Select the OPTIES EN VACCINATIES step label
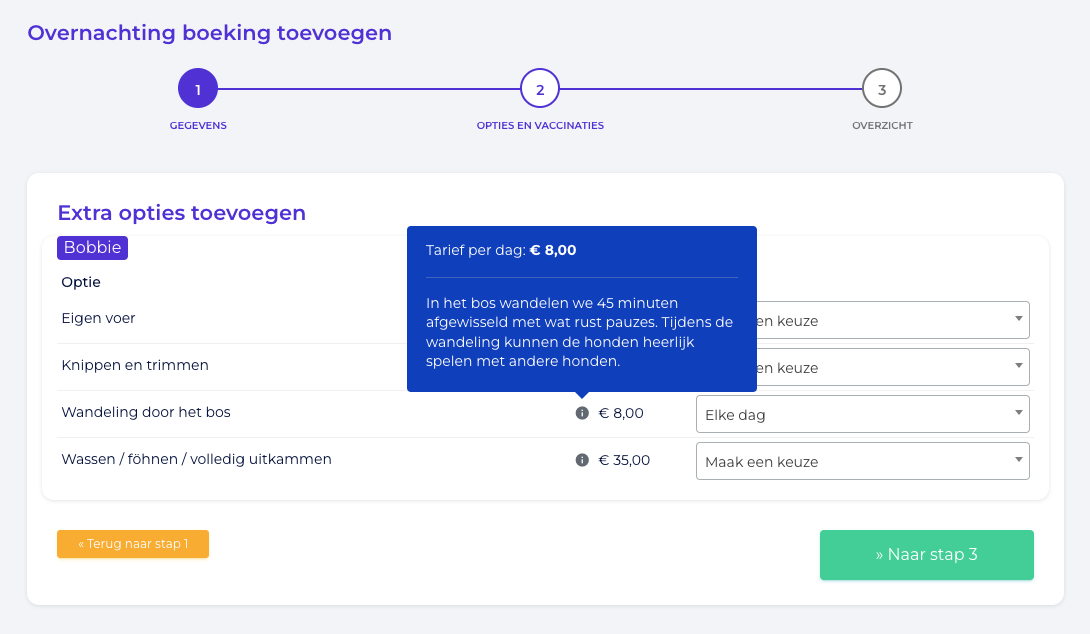 [540, 126]
